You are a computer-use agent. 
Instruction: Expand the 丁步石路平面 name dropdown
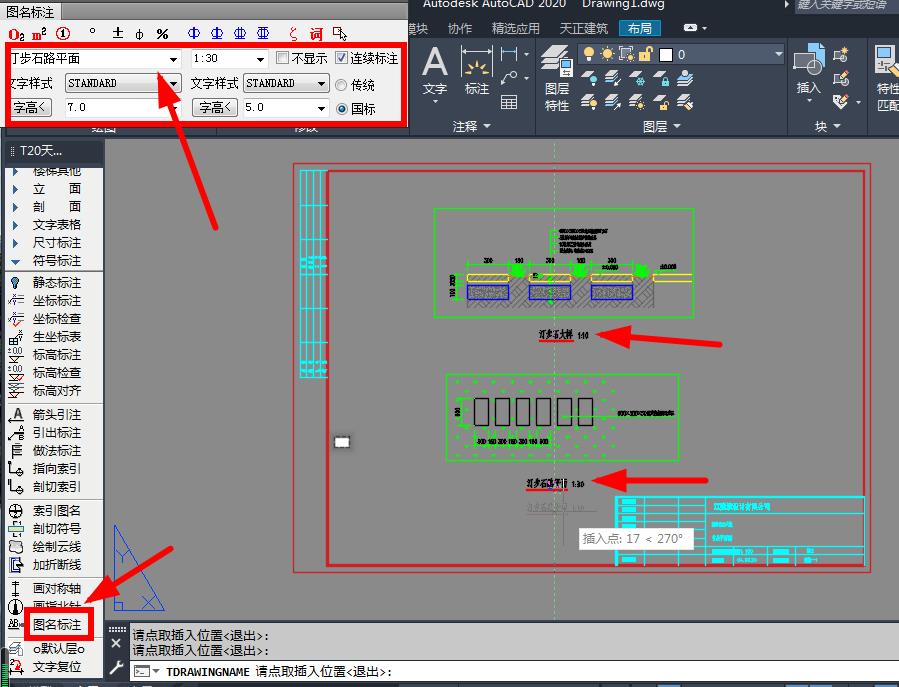[174, 60]
